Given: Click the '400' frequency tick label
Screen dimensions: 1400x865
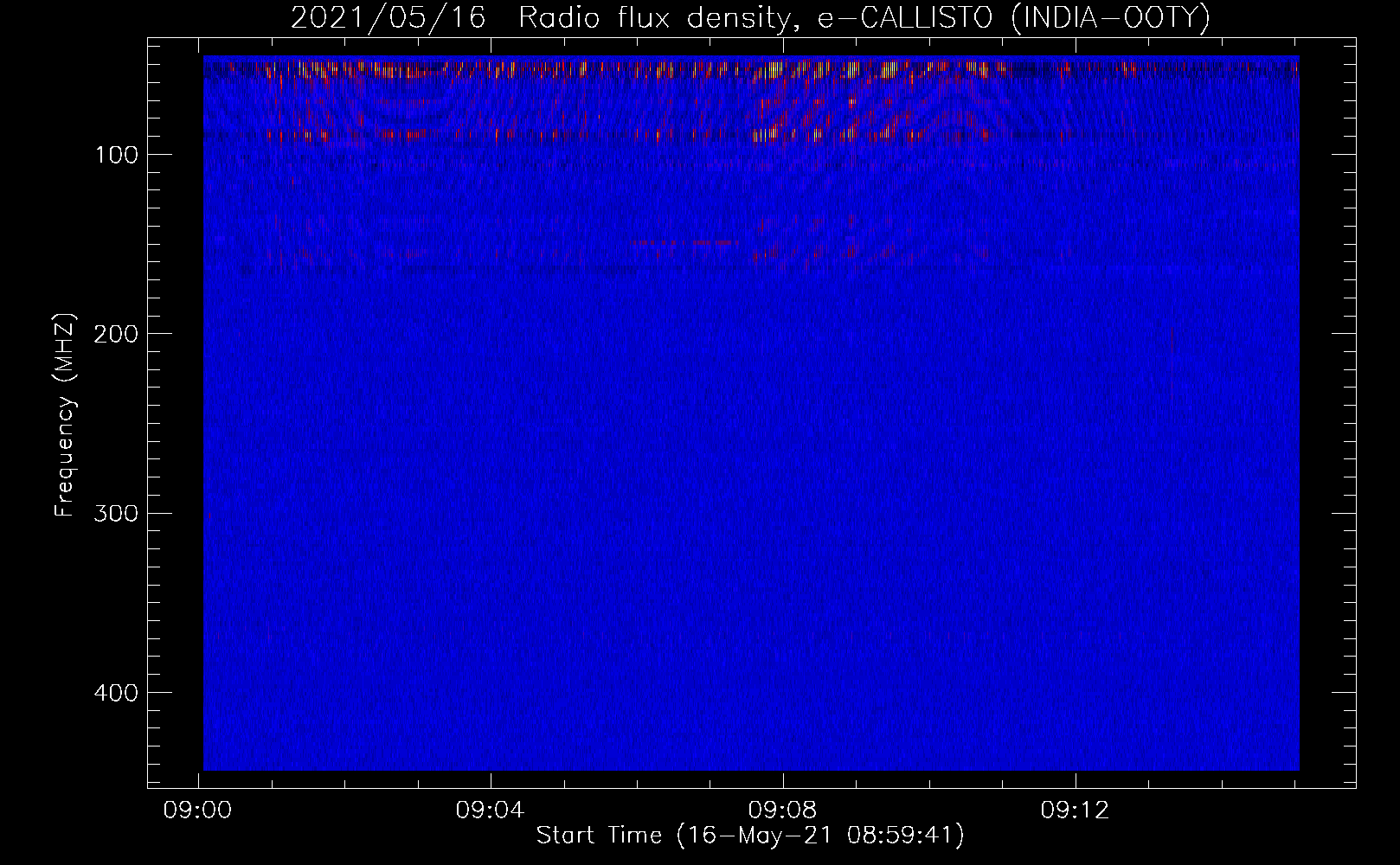Looking at the screenshot, I should pos(116,693).
